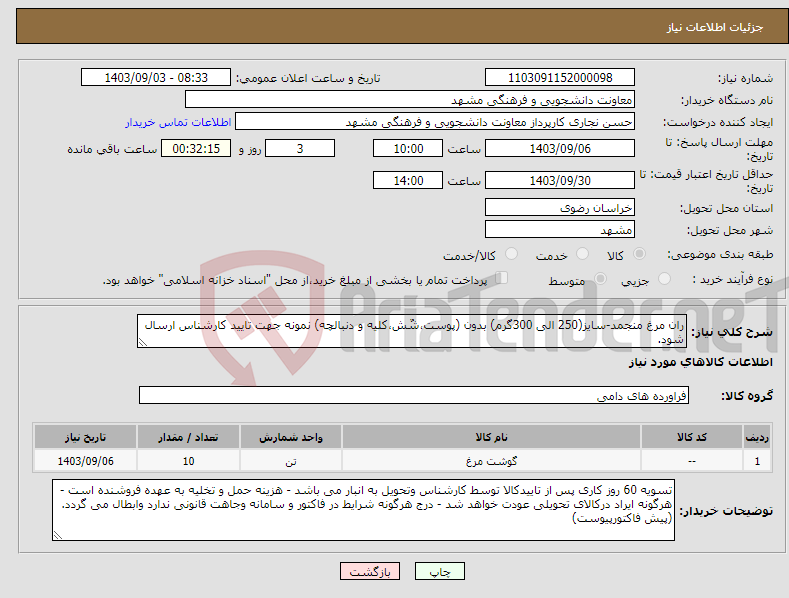789x598 pixels.
Task: Open اطلاعات تماس خریدار contact link
Action: tap(178, 122)
